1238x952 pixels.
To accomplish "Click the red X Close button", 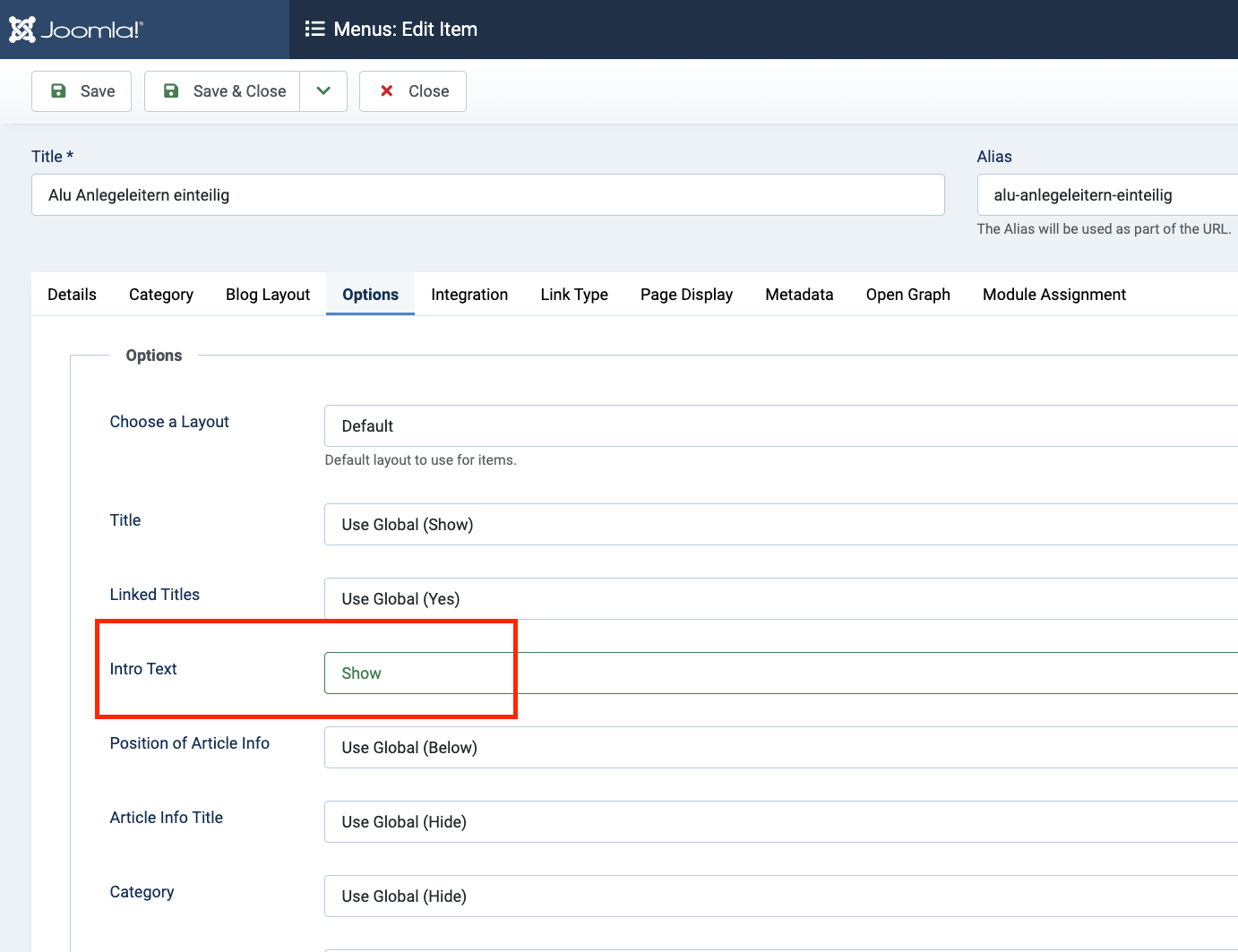I will tap(413, 91).
